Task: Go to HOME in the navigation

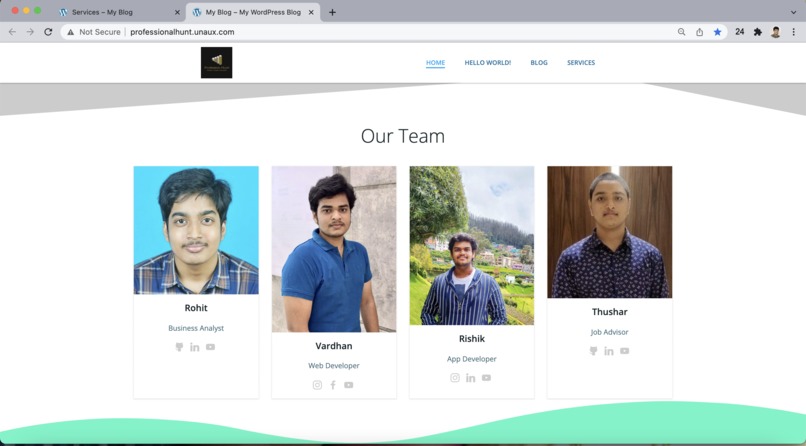Action: 435,63
